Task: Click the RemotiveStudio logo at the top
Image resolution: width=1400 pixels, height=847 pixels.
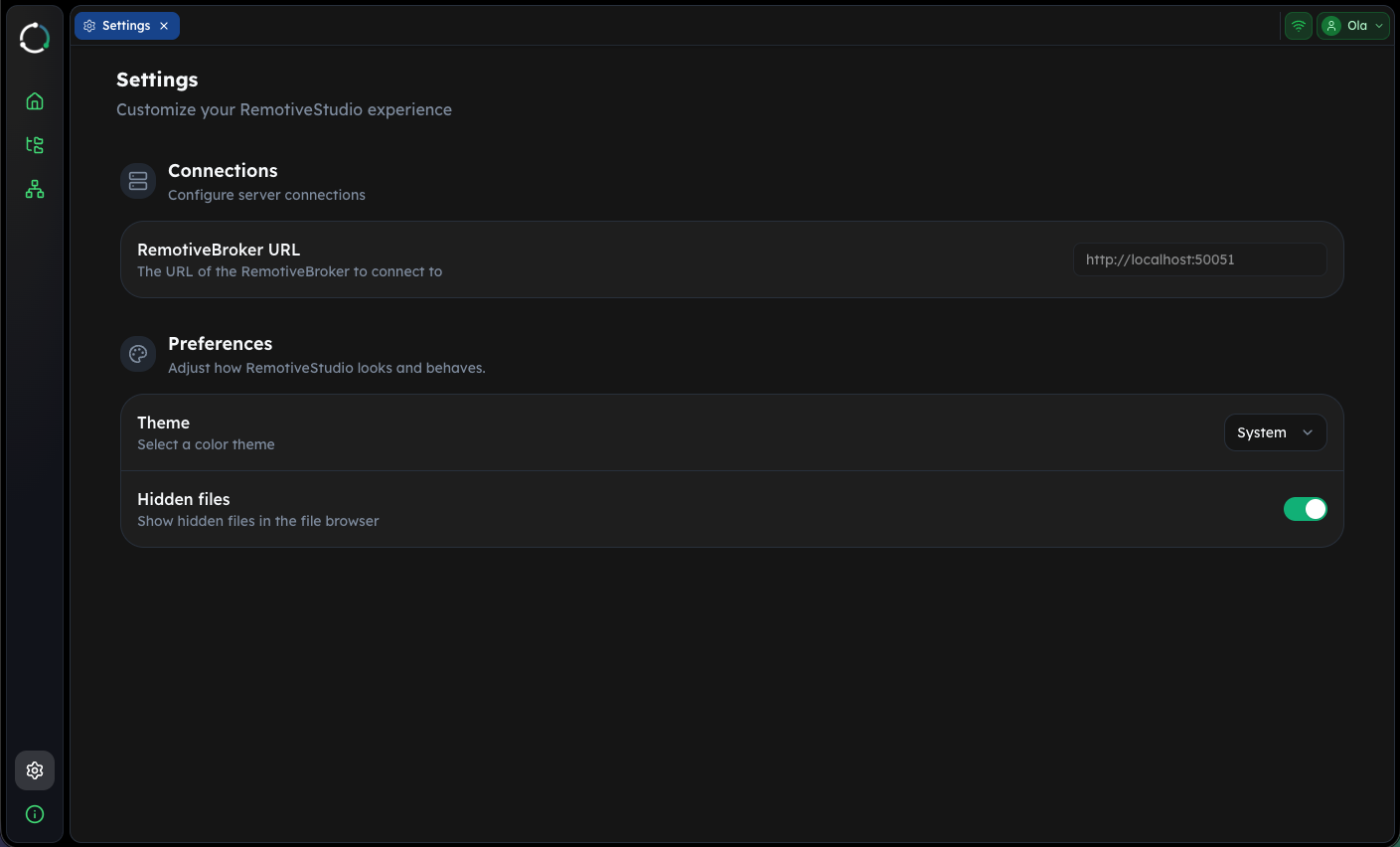Action: [34, 37]
